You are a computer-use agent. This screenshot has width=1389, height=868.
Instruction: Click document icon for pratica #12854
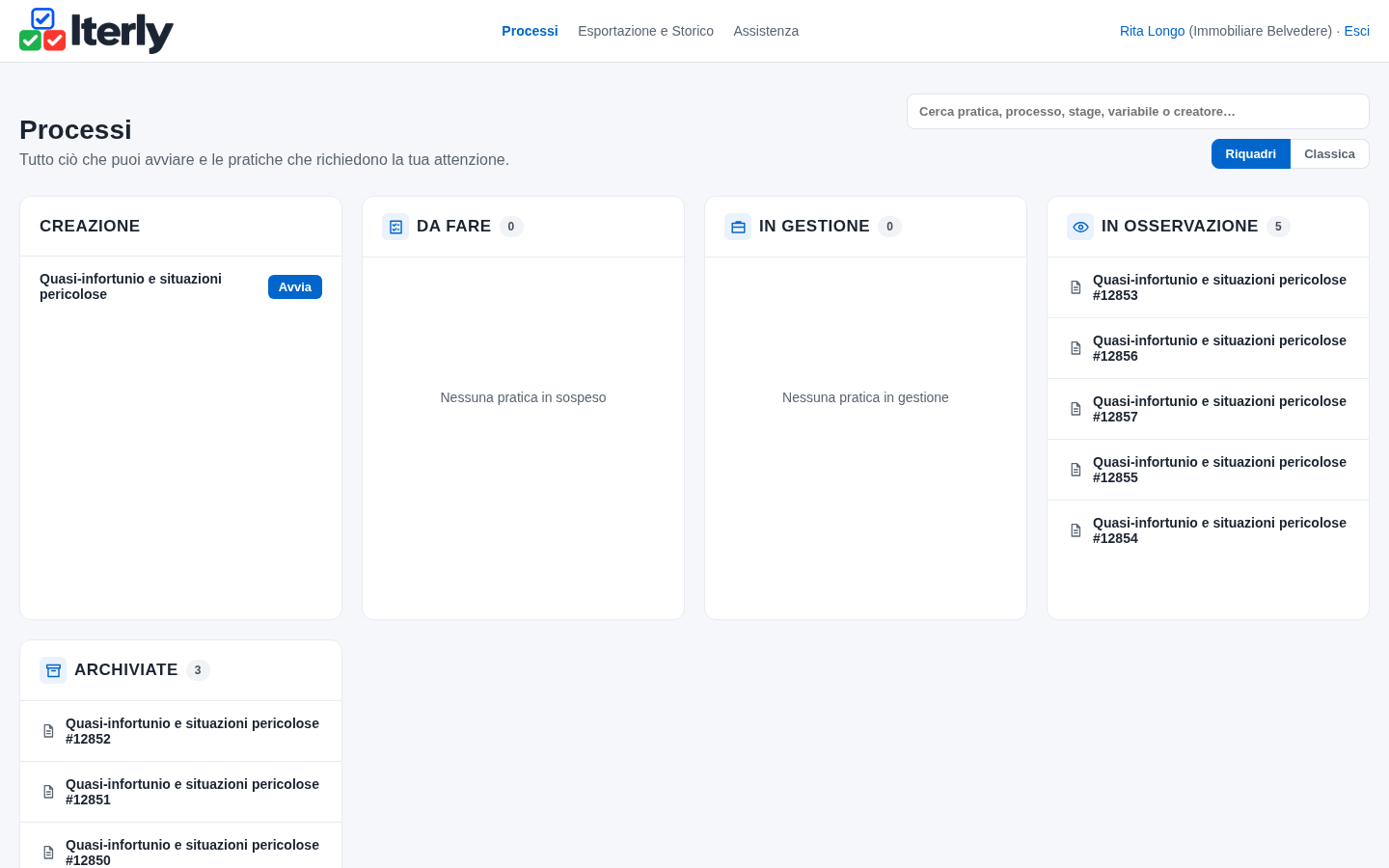click(1076, 530)
